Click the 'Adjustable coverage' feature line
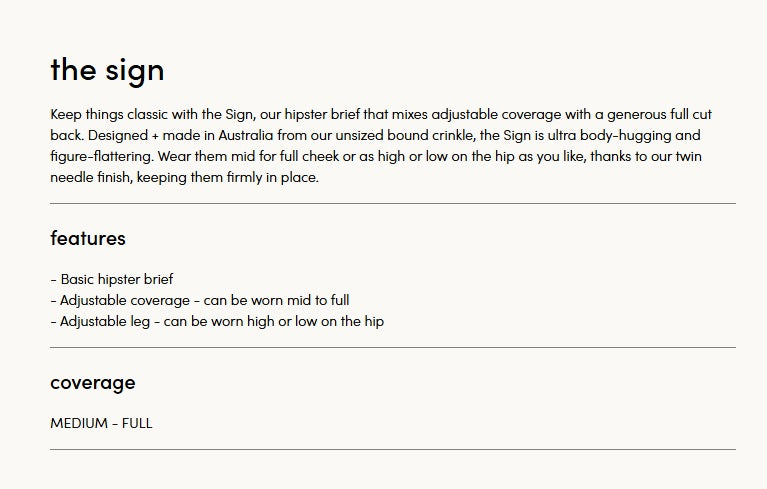Screen dimensions: 767x489 pyautogui.click(x=200, y=300)
